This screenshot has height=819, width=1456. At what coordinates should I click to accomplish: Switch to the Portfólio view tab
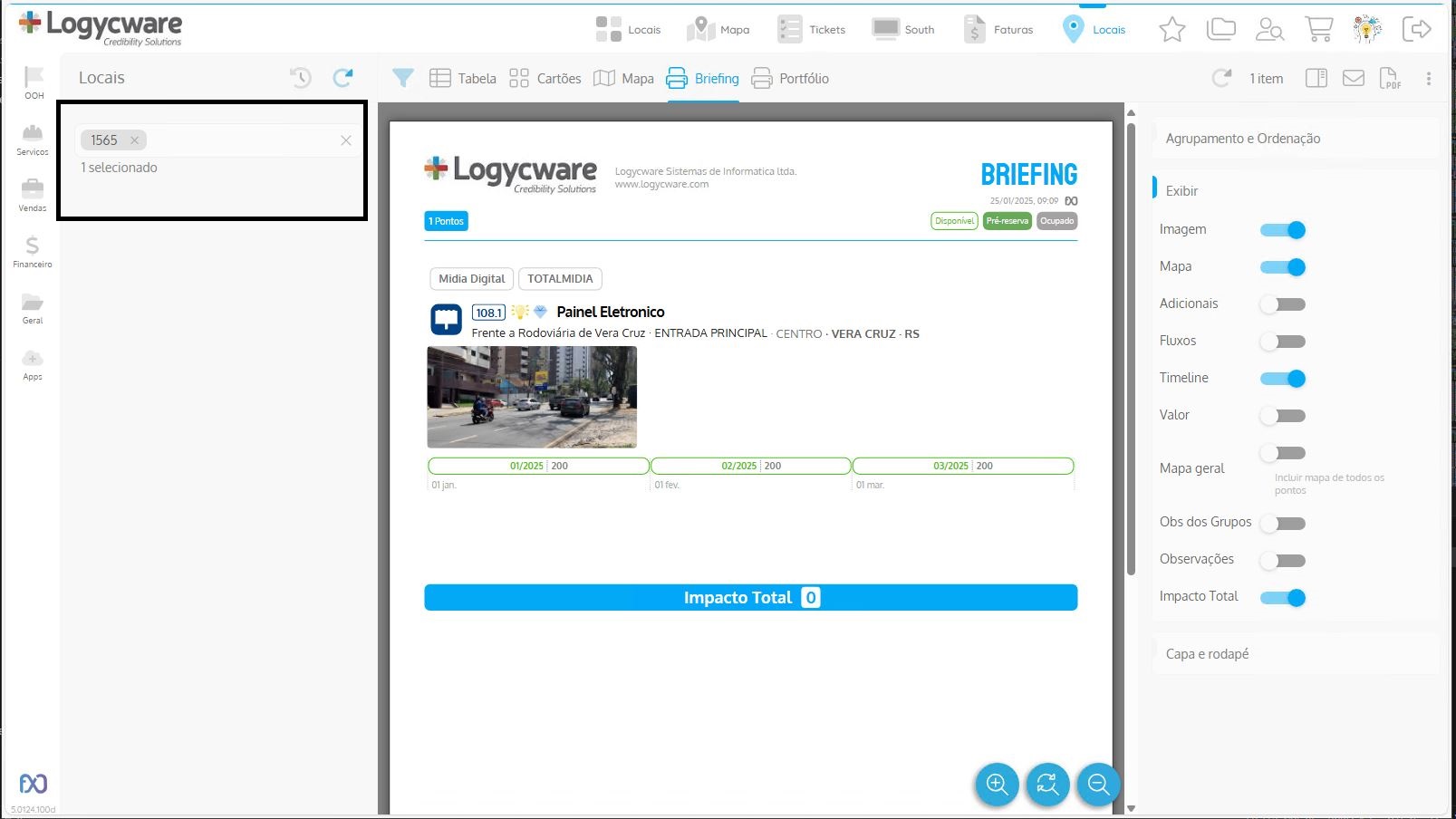(790, 79)
